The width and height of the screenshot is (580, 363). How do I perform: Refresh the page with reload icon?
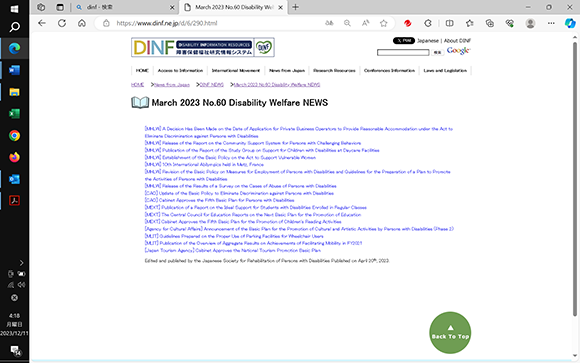pyautogui.click(x=62, y=23)
